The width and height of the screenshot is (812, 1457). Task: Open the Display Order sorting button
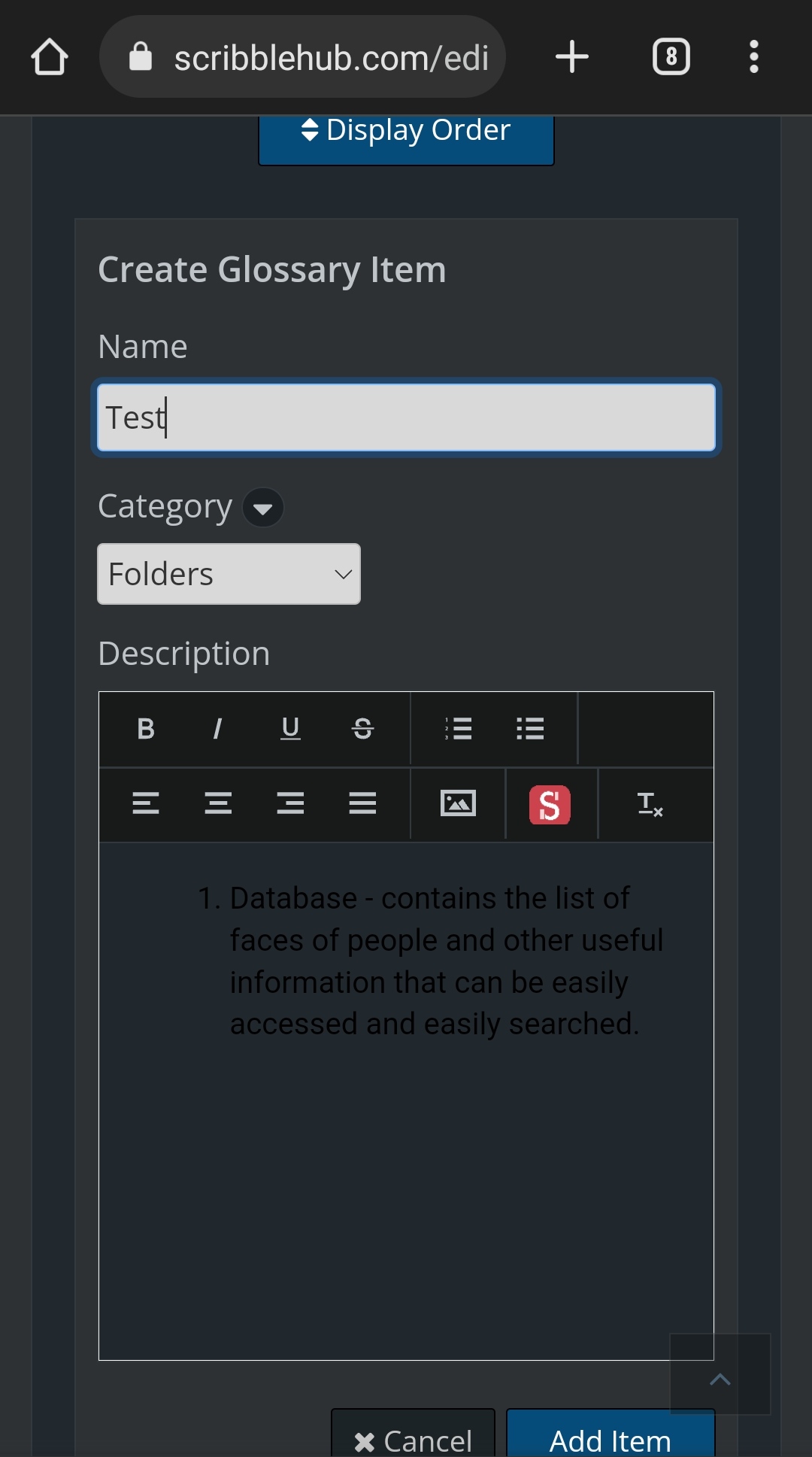click(406, 135)
